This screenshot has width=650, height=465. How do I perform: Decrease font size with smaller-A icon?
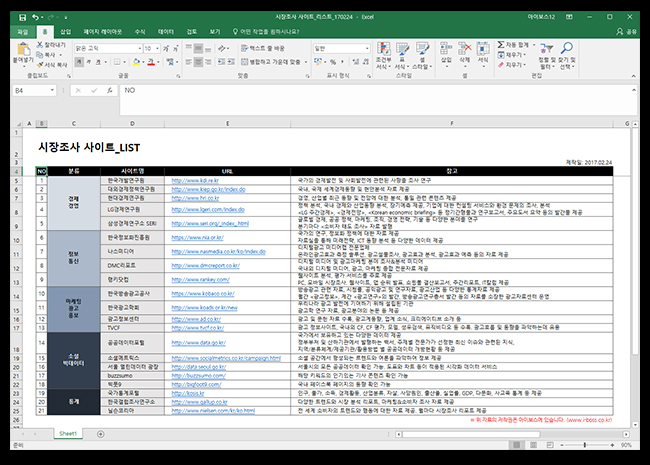(x=176, y=48)
